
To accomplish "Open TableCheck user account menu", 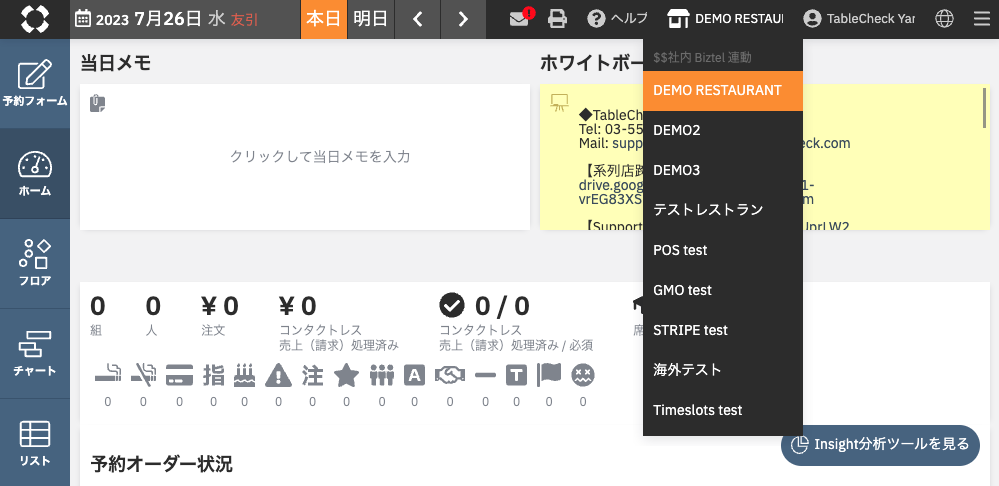I will pyautogui.click(x=859, y=19).
